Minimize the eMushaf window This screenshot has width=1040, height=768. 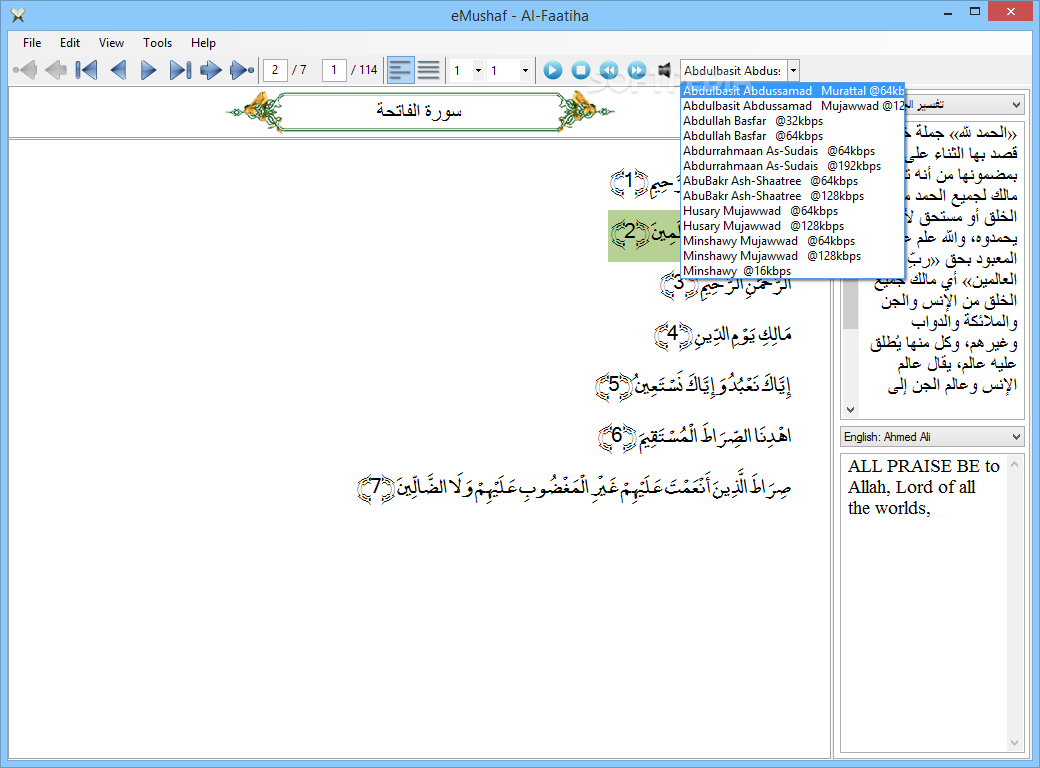[x=948, y=13]
